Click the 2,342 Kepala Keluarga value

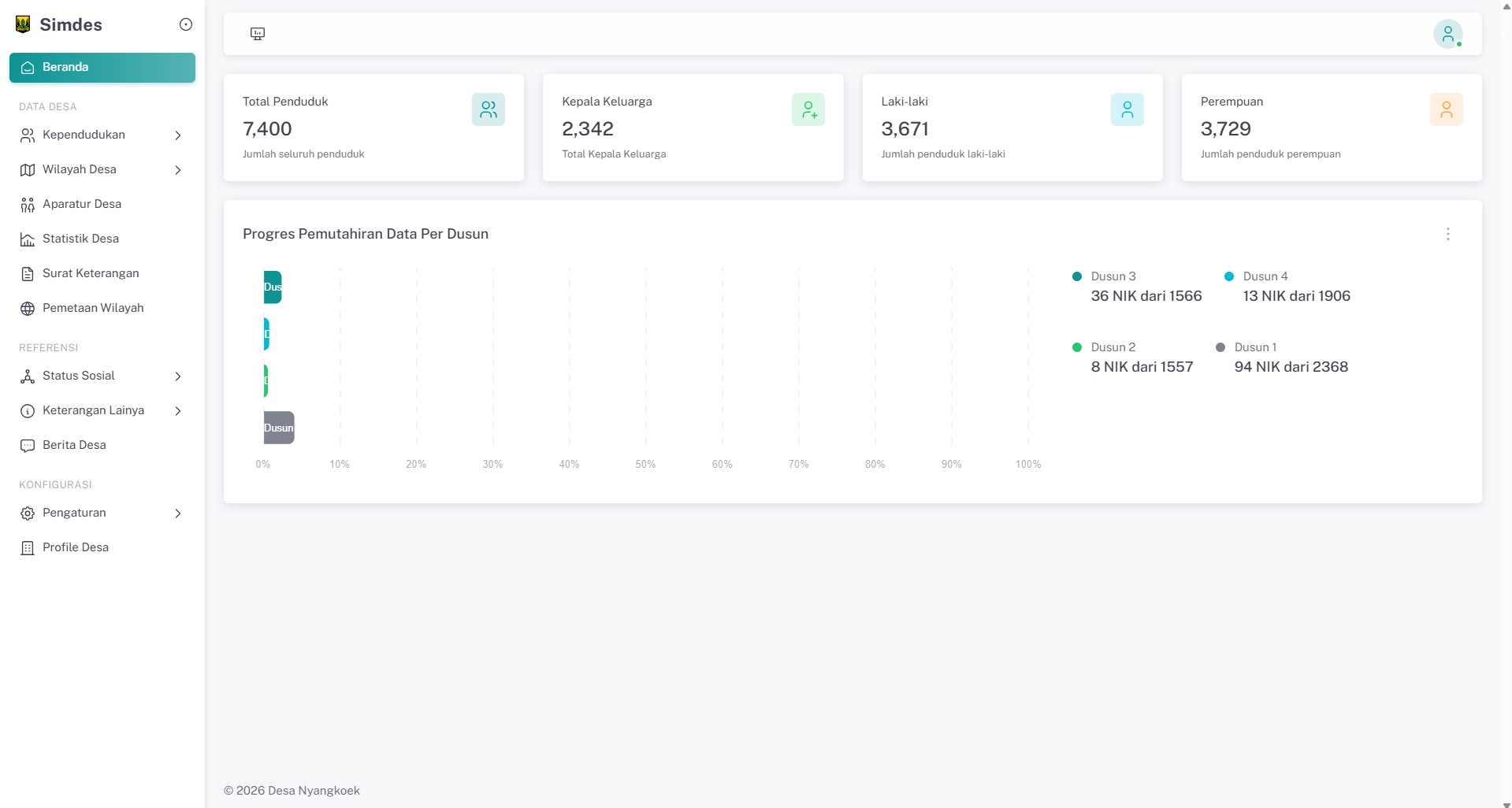(588, 129)
